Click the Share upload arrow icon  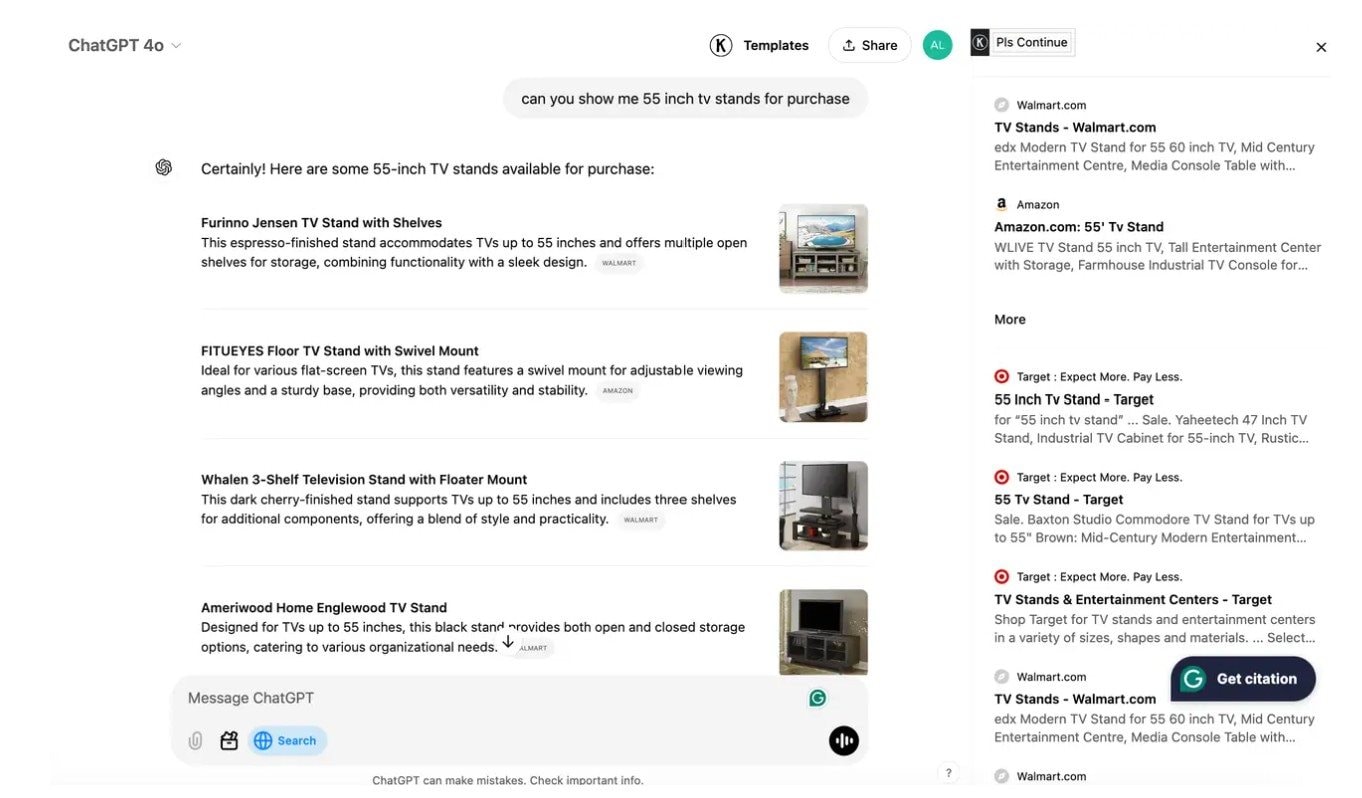[x=849, y=45]
